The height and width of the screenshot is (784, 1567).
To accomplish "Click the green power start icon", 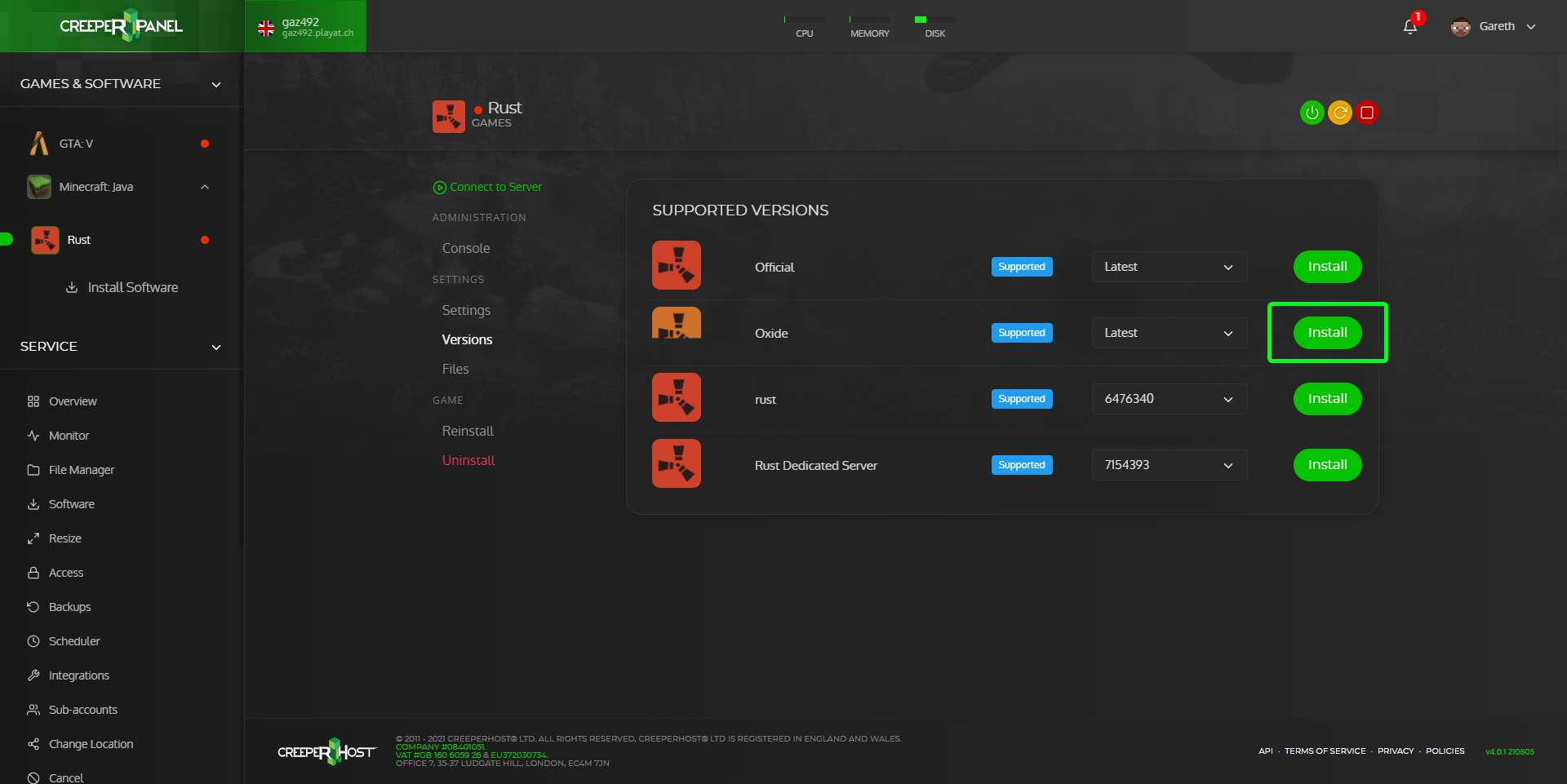I will [x=1312, y=113].
